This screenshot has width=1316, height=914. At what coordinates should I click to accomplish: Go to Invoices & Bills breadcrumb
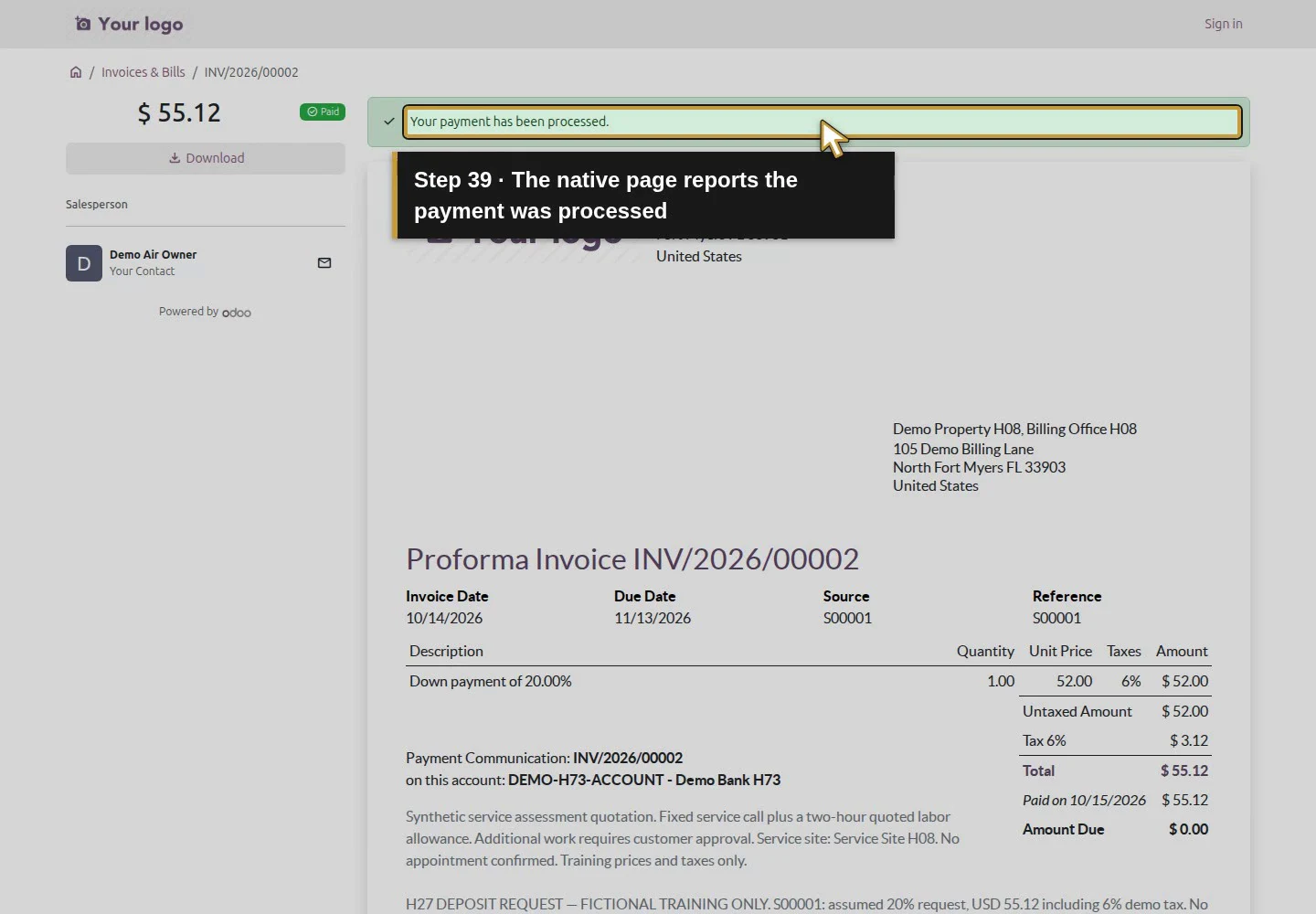(x=143, y=72)
